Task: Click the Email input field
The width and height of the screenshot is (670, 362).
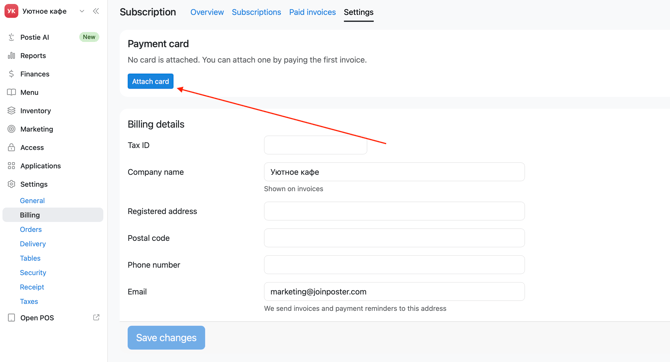Action: (x=394, y=291)
